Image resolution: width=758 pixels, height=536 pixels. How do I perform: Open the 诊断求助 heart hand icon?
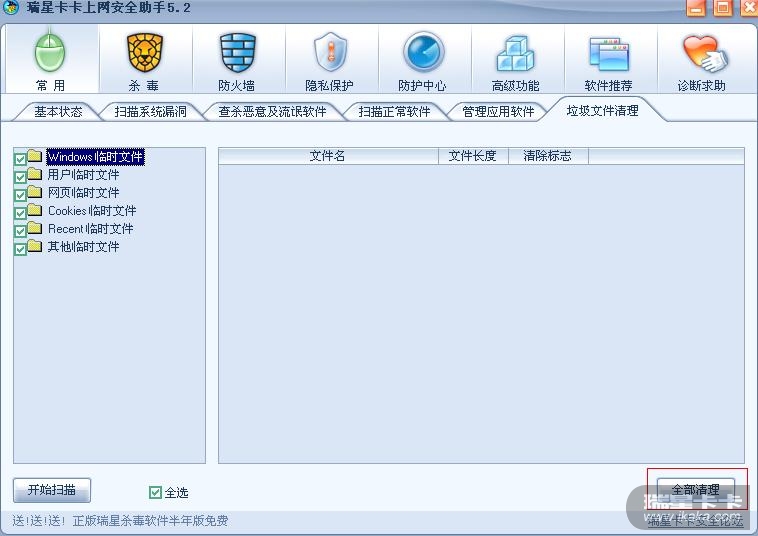(702, 59)
